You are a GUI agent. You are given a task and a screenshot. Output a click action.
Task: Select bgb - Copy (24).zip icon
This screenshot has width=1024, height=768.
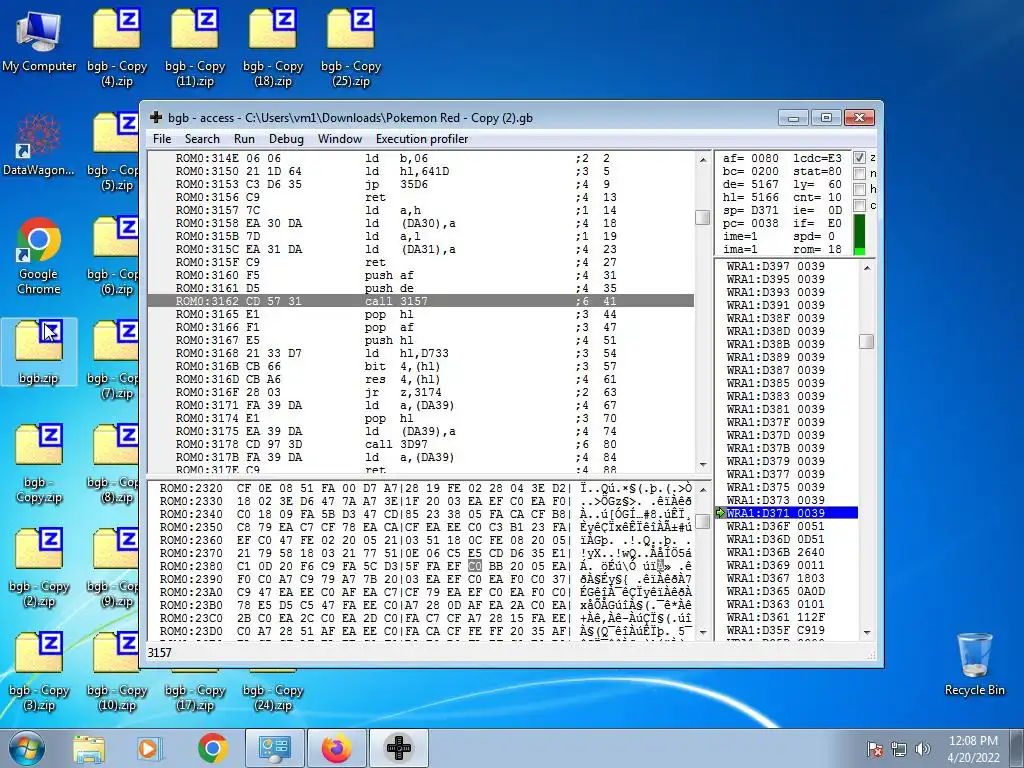[x=273, y=692]
